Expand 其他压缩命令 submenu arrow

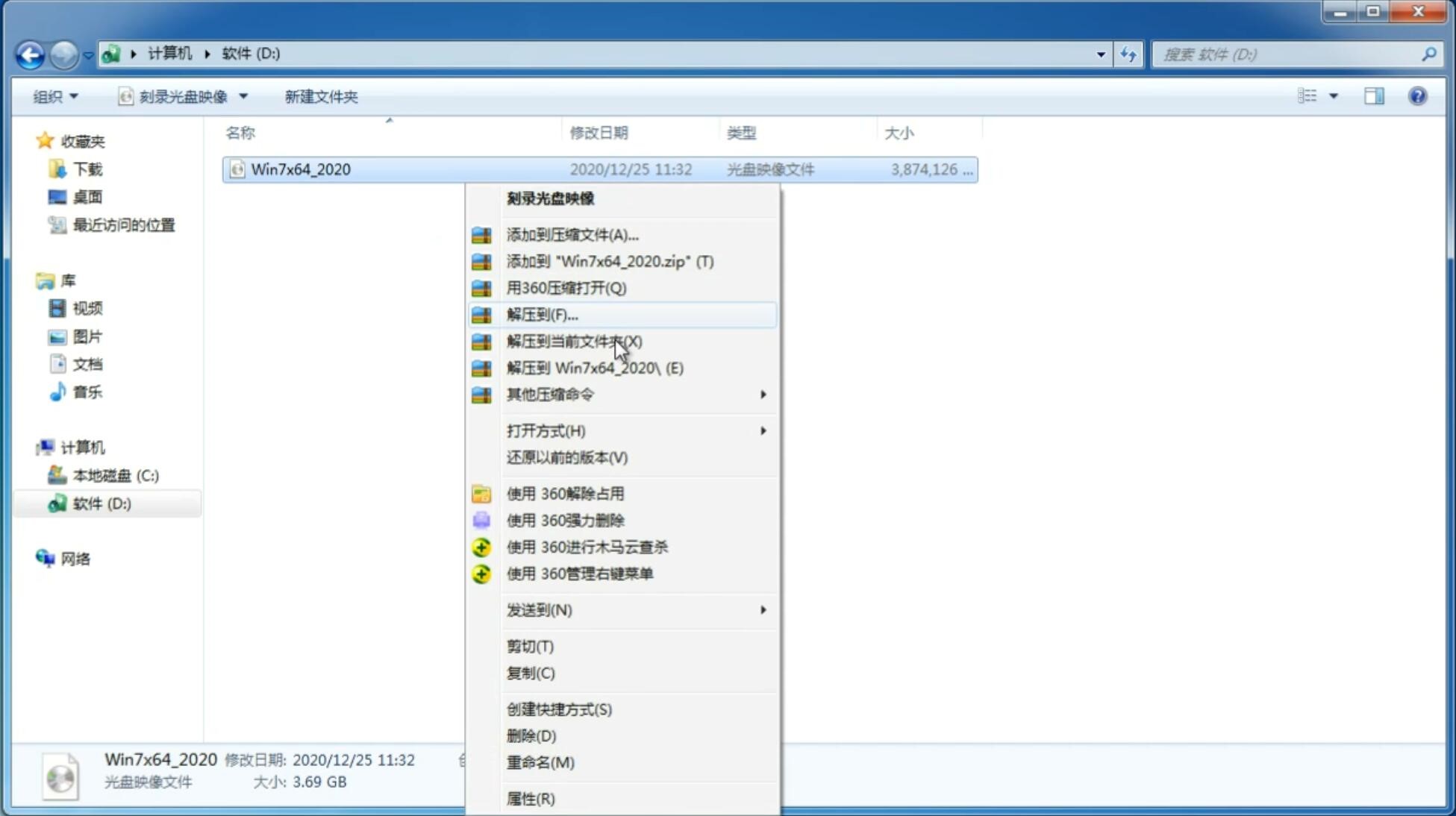click(x=764, y=394)
